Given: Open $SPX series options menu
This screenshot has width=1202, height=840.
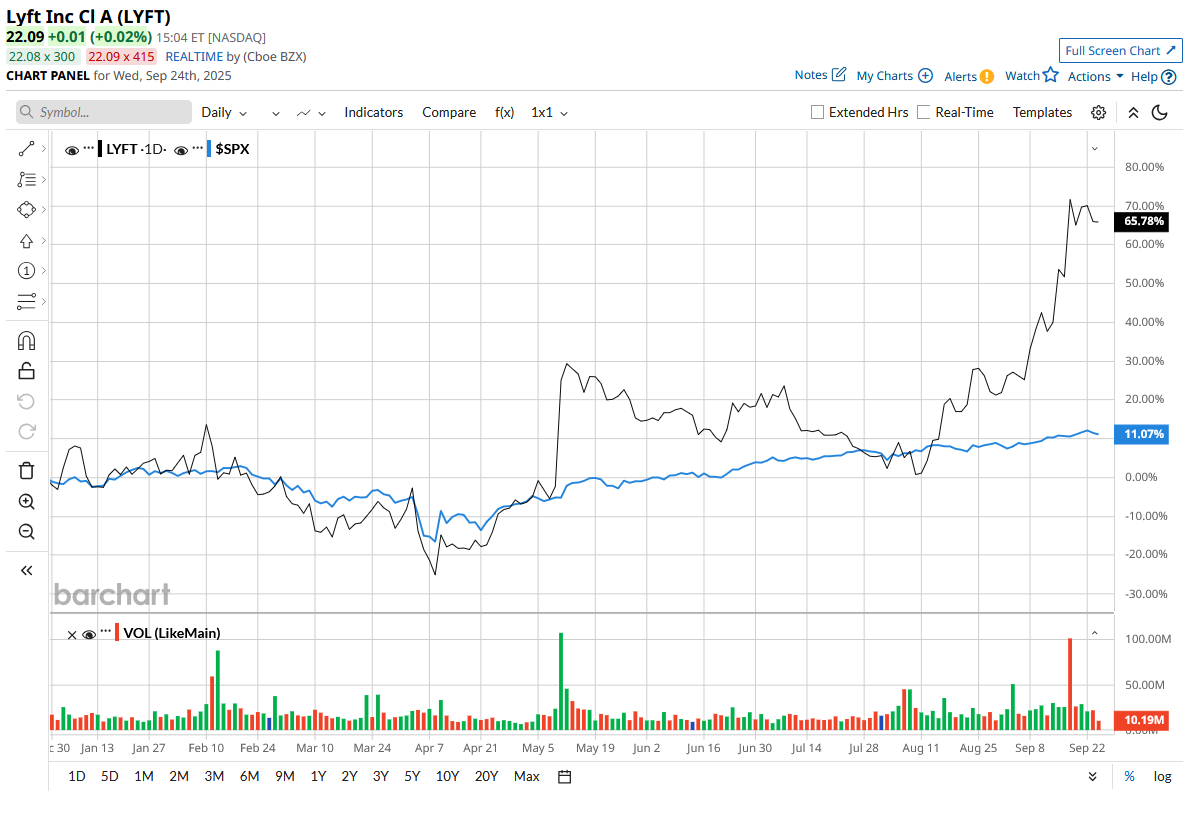Looking at the screenshot, I should point(197,148).
